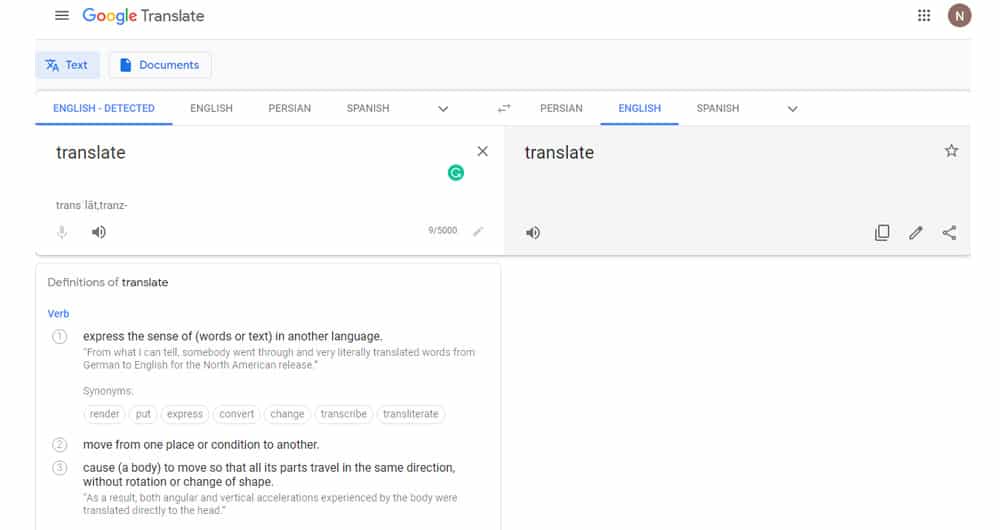Image resolution: width=1000 pixels, height=530 pixels.
Task: Select Persian as source language
Action: (x=290, y=108)
